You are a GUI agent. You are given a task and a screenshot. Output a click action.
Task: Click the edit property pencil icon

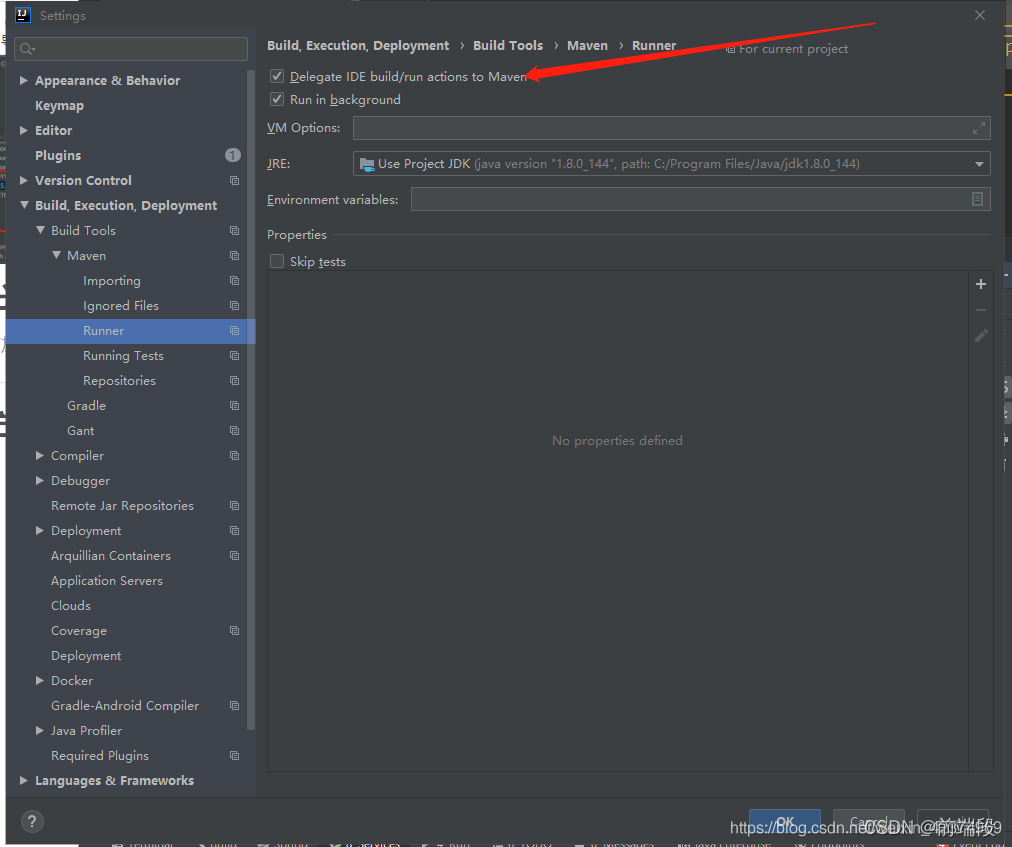tap(980, 336)
